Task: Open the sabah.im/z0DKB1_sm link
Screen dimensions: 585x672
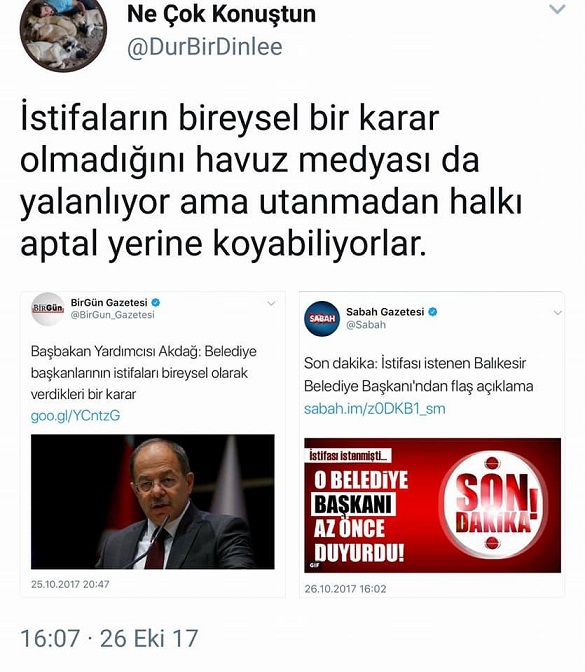Action: pyautogui.click(x=375, y=409)
